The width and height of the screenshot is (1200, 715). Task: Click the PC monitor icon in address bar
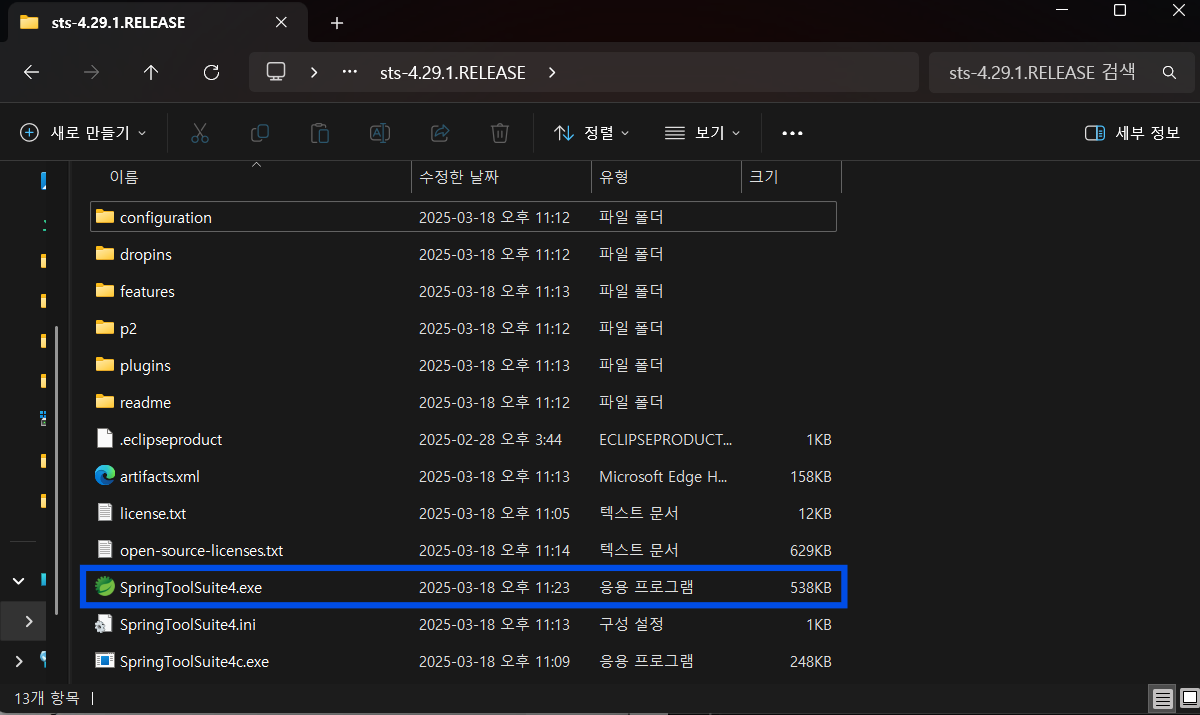coord(277,72)
